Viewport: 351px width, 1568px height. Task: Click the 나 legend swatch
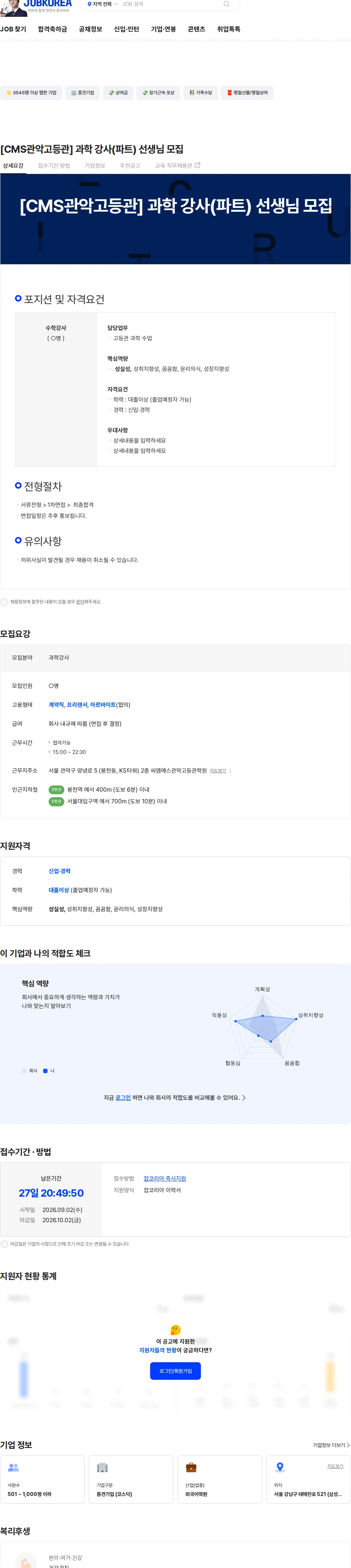tap(45, 1071)
